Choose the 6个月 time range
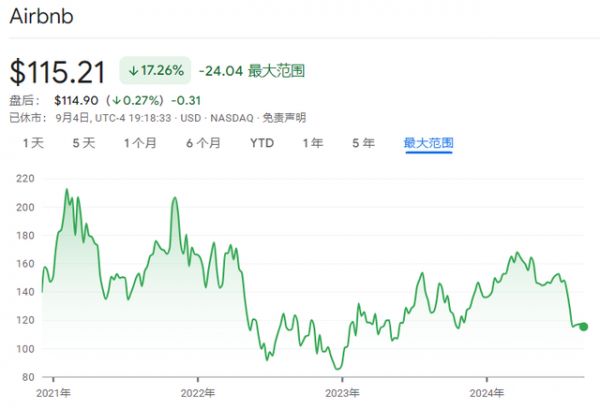The width and height of the screenshot is (600, 408). (x=202, y=143)
